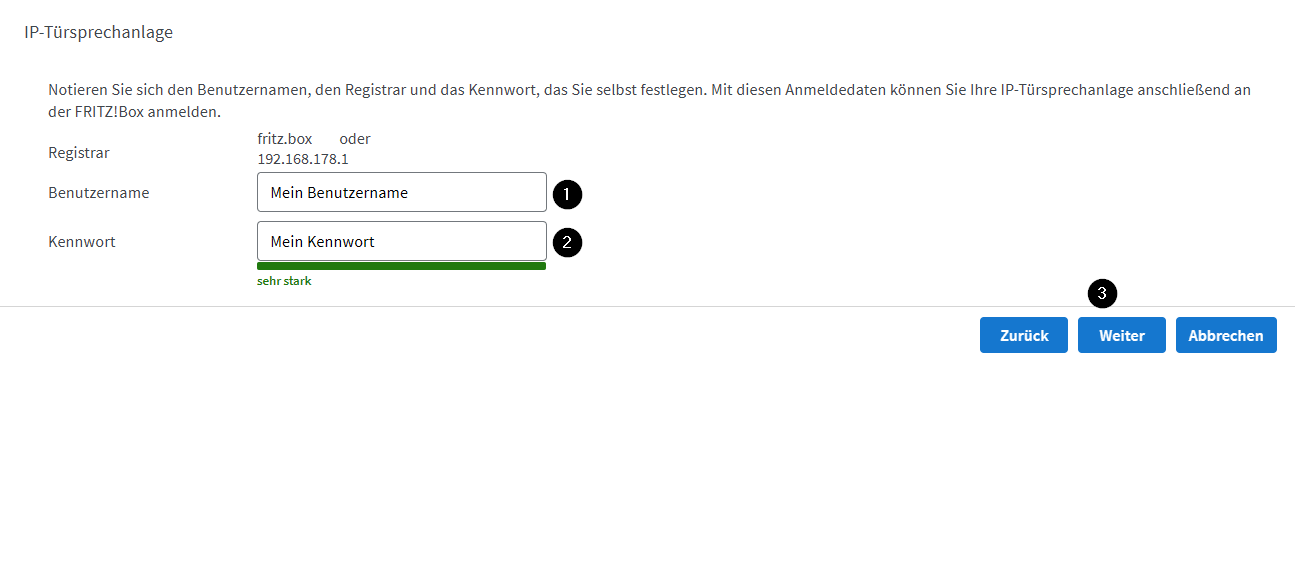Click the Benutzername field label
Viewport: 1295px width, 587px height.
pyautogui.click(x=98, y=193)
